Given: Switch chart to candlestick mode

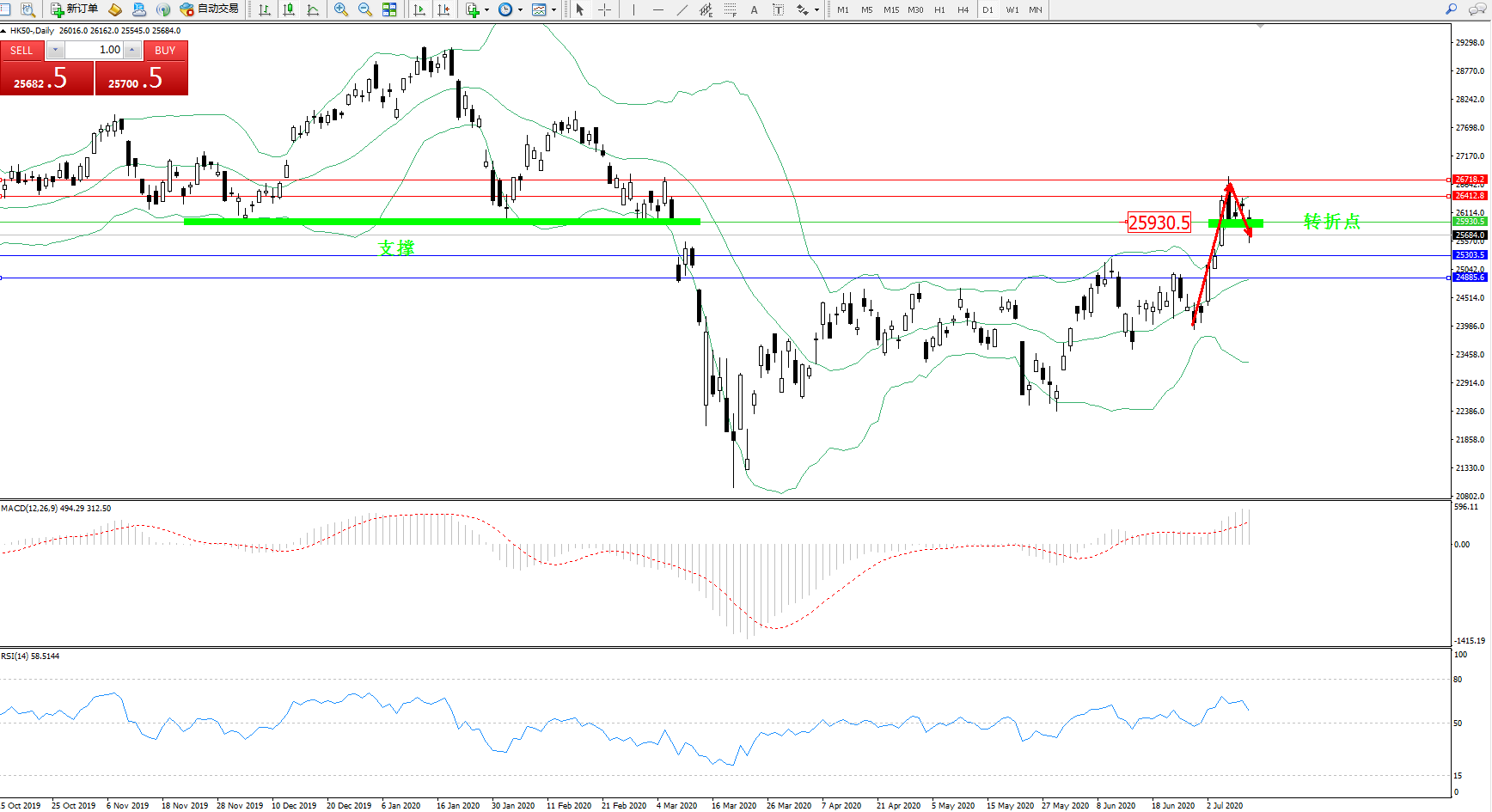Looking at the screenshot, I should coord(289,9).
